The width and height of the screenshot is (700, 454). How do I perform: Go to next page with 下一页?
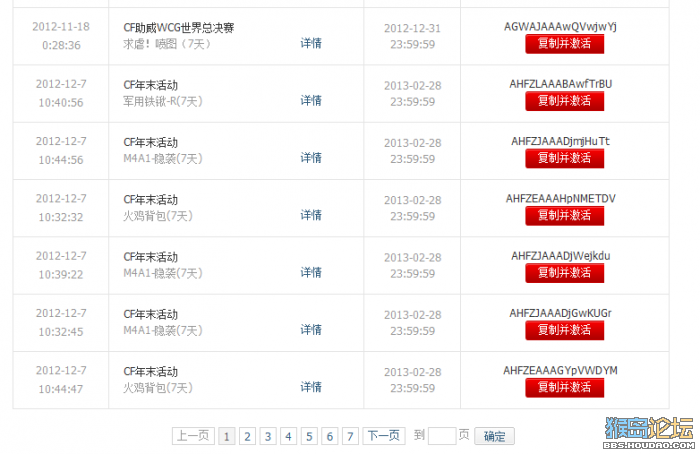pos(383,436)
